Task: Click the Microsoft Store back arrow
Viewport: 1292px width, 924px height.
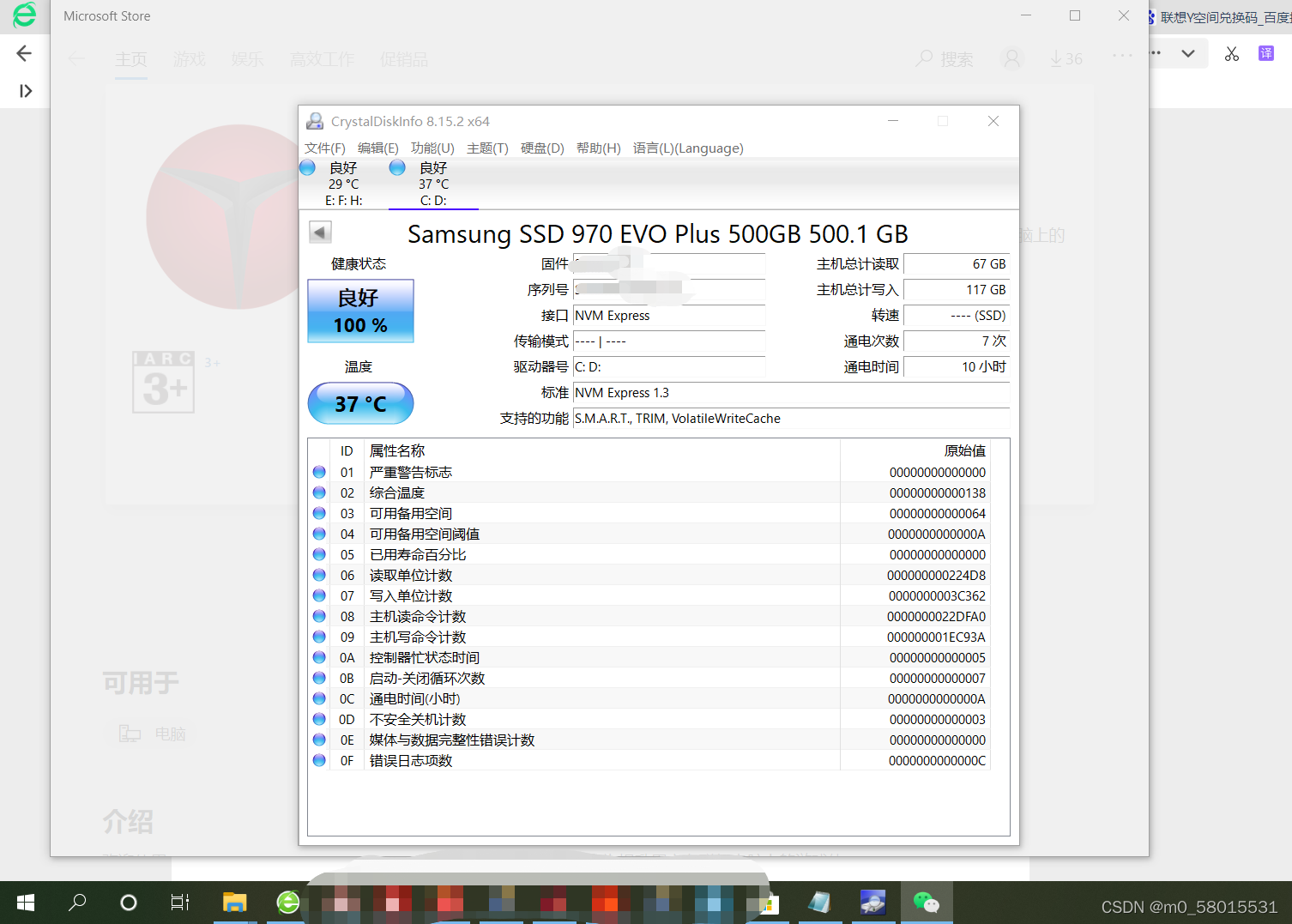Action: click(x=77, y=58)
